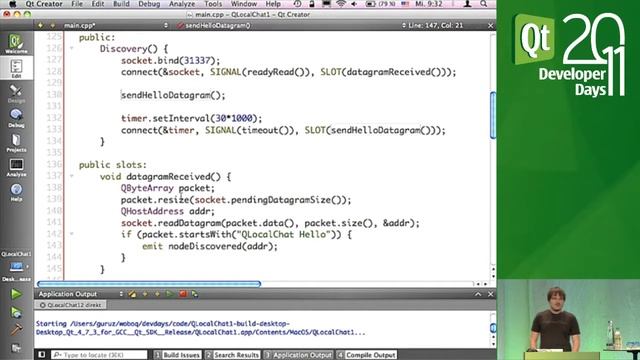Collapse the if packet.startsWith fold marker
This screenshot has width=640, height=360.
tap(71, 234)
